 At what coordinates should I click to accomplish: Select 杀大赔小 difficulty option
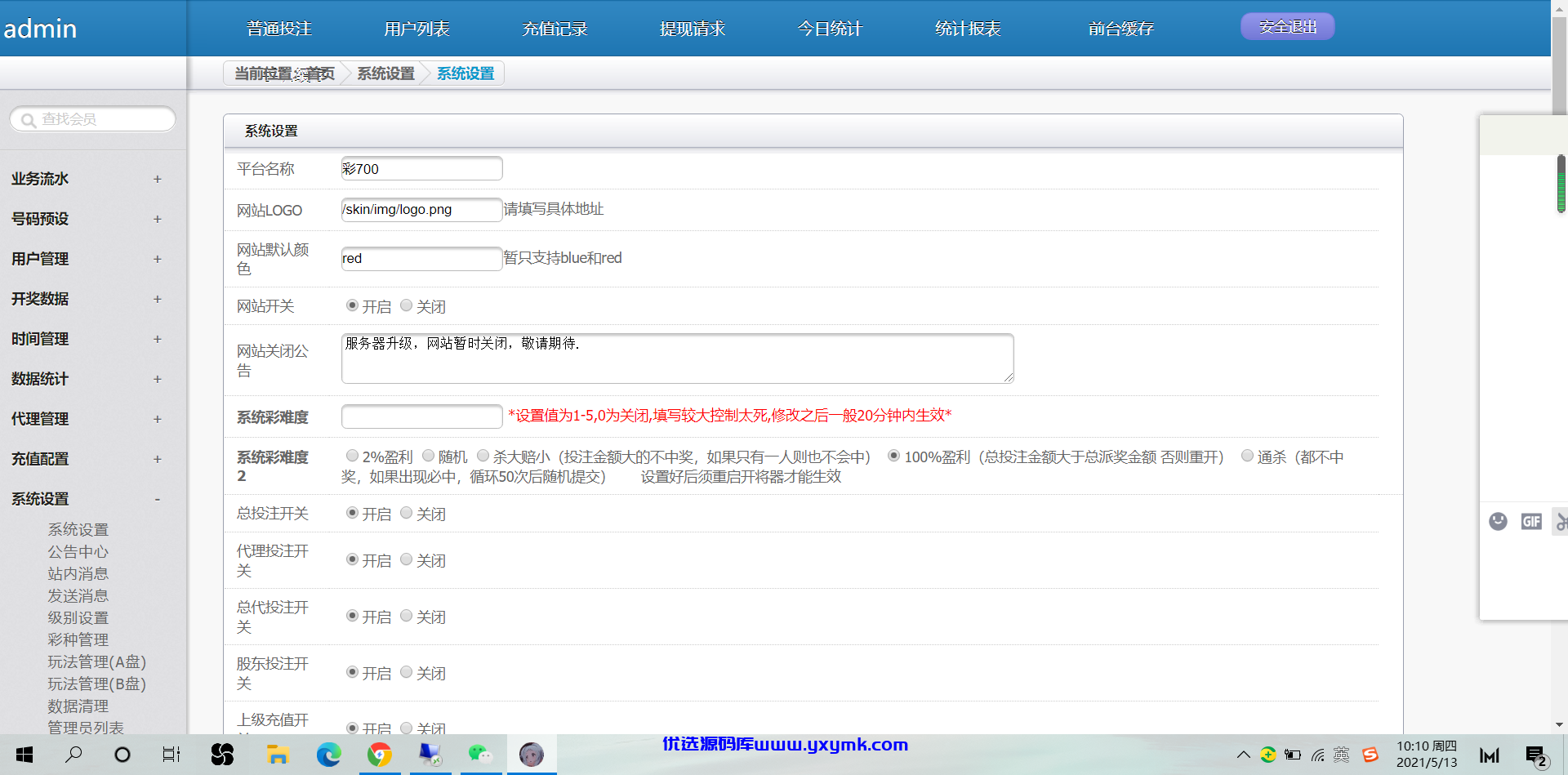tap(483, 456)
